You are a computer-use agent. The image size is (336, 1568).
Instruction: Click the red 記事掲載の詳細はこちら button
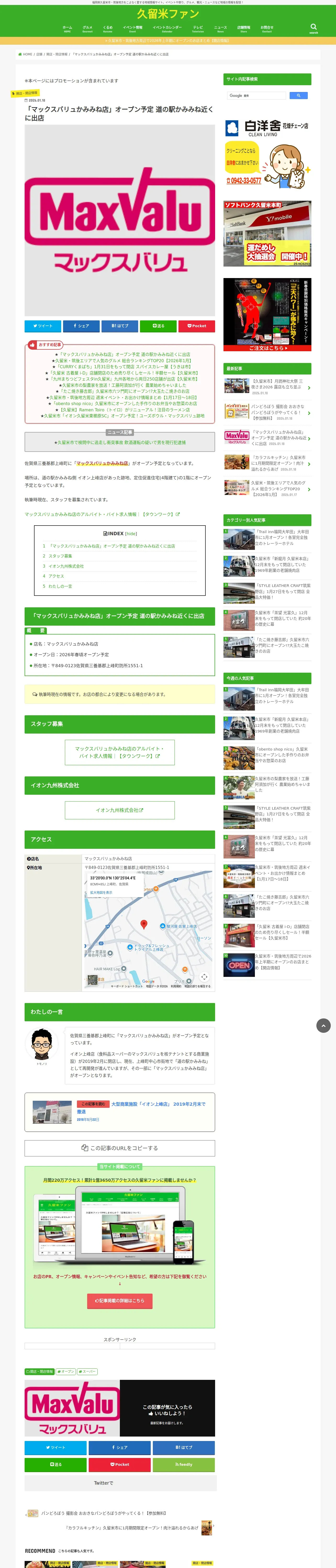[x=120, y=1301]
